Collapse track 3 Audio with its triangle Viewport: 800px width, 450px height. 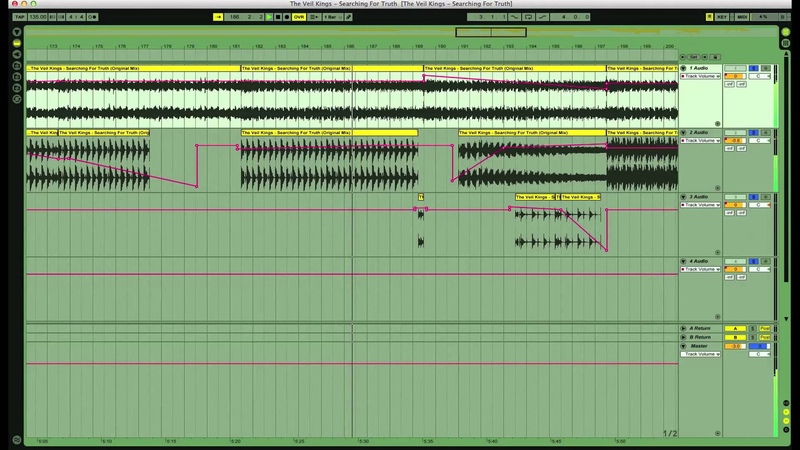pos(683,196)
